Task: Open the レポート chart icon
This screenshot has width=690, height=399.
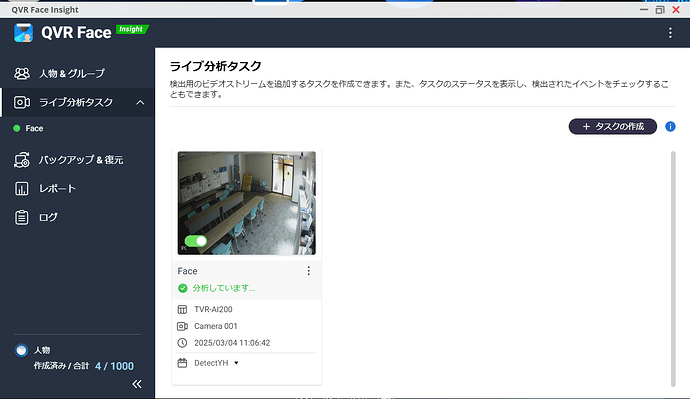Action: (22, 189)
